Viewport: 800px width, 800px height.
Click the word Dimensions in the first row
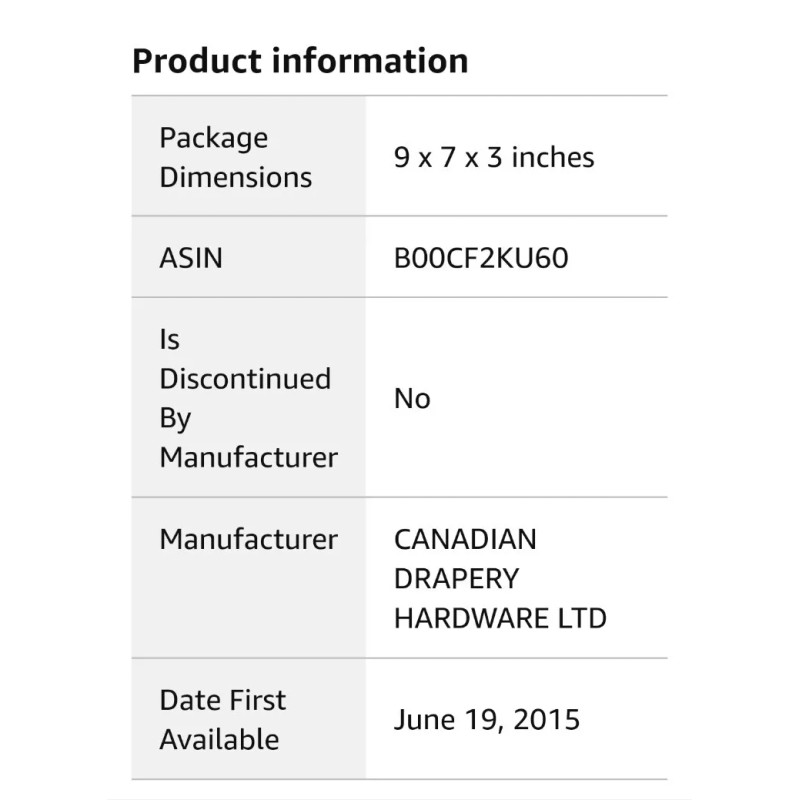(236, 177)
